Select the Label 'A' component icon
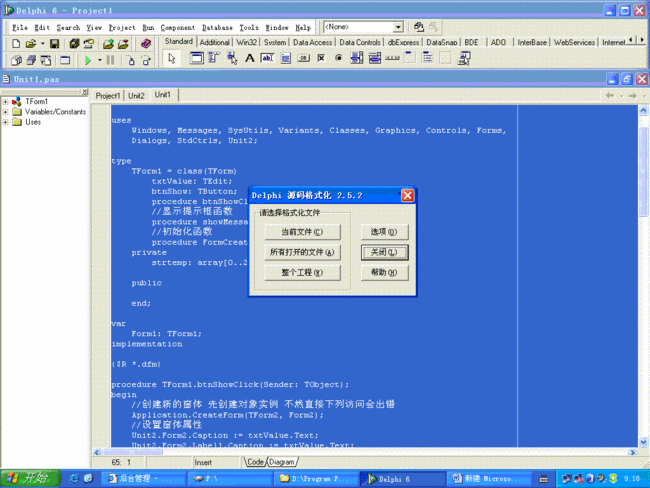The height and width of the screenshot is (488, 650). click(x=250, y=58)
